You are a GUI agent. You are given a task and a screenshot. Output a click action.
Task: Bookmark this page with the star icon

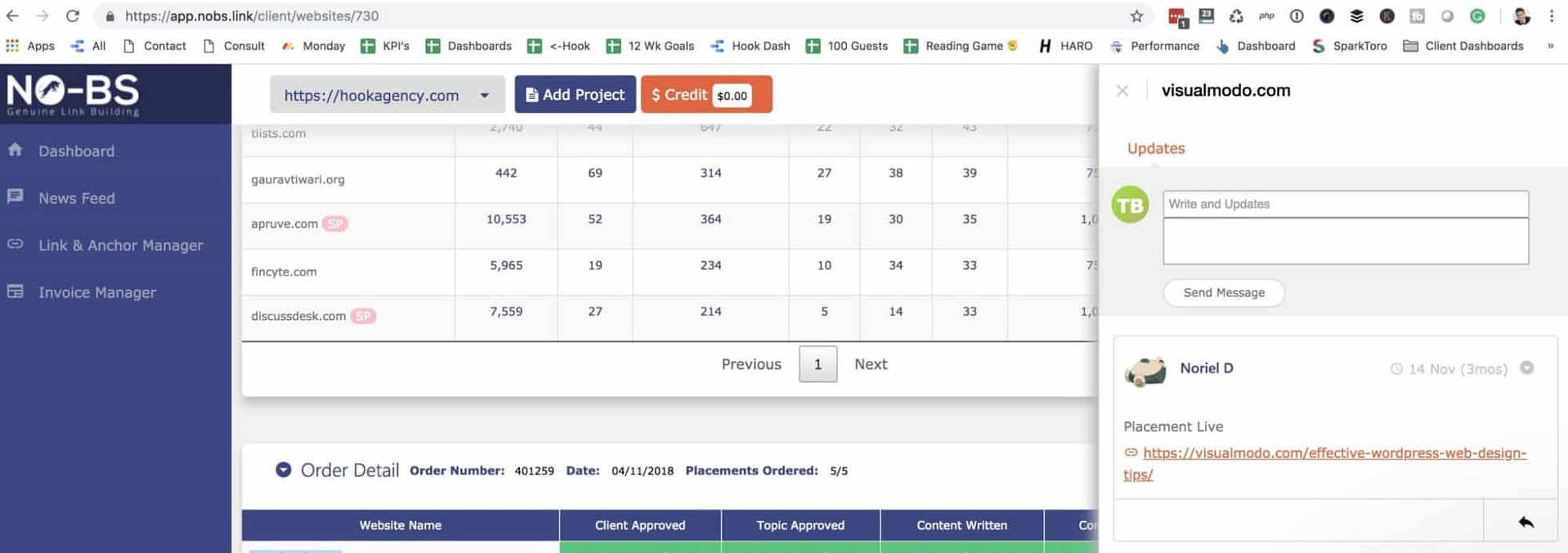(1136, 16)
